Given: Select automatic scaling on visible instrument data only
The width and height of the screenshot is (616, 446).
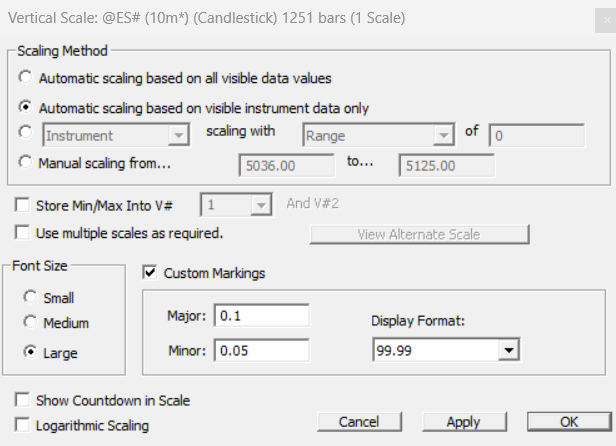Looking at the screenshot, I should [x=25, y=106].
